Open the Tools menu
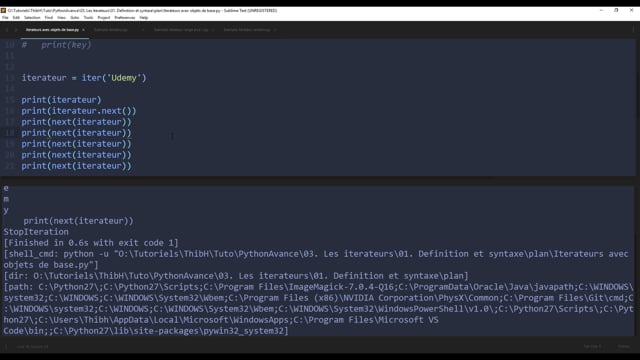 (88, 18)
